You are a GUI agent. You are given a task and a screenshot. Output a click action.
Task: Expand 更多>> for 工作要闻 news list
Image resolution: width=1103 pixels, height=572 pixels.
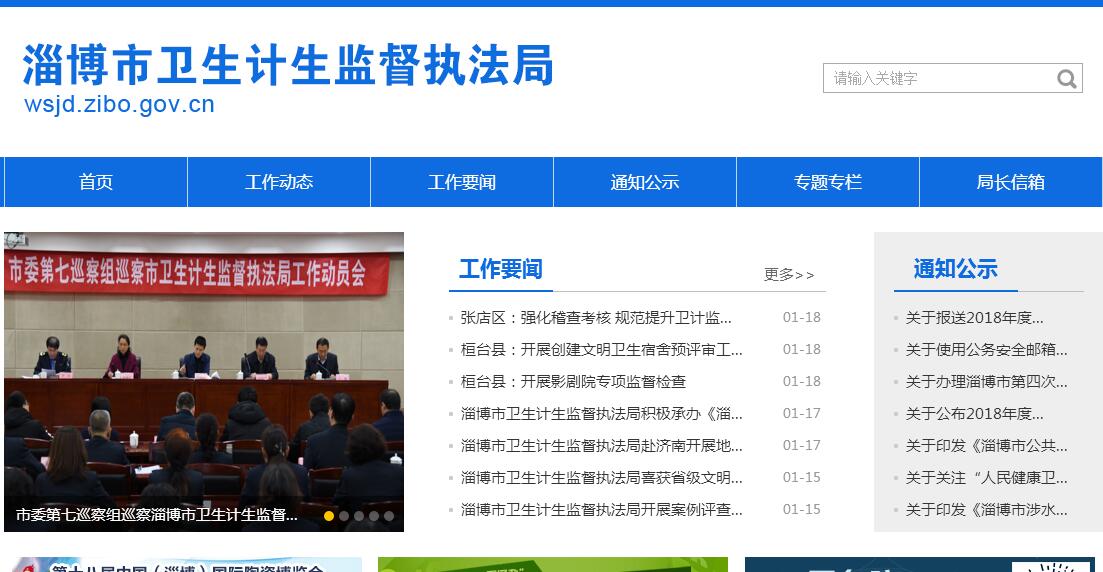click(789, 274)
